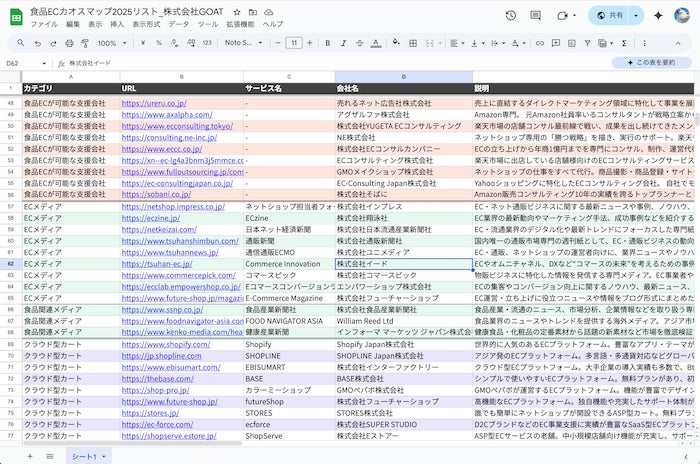Open the text color underlined A

coord(376,43)
